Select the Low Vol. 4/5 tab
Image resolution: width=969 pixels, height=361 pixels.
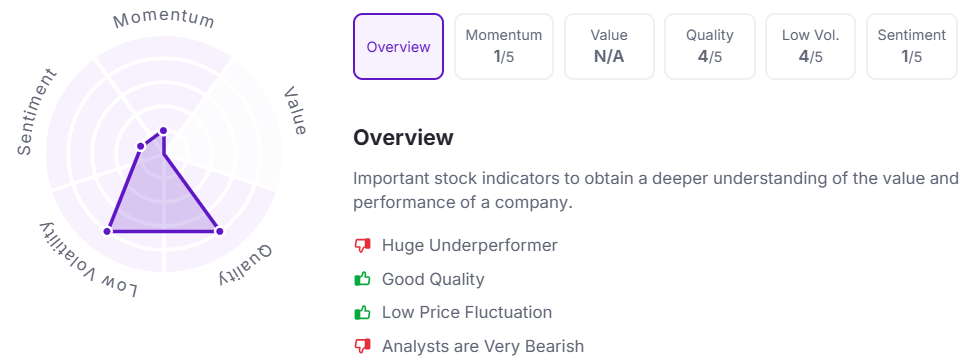pos(810,46)
